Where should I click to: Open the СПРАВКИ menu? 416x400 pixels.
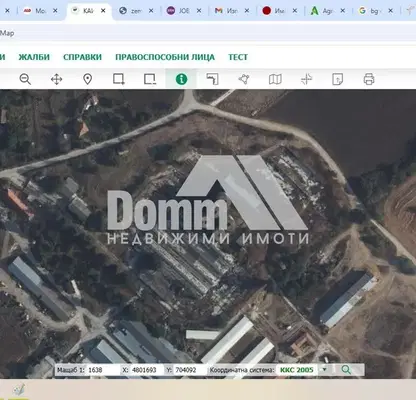tap(82, 57)
